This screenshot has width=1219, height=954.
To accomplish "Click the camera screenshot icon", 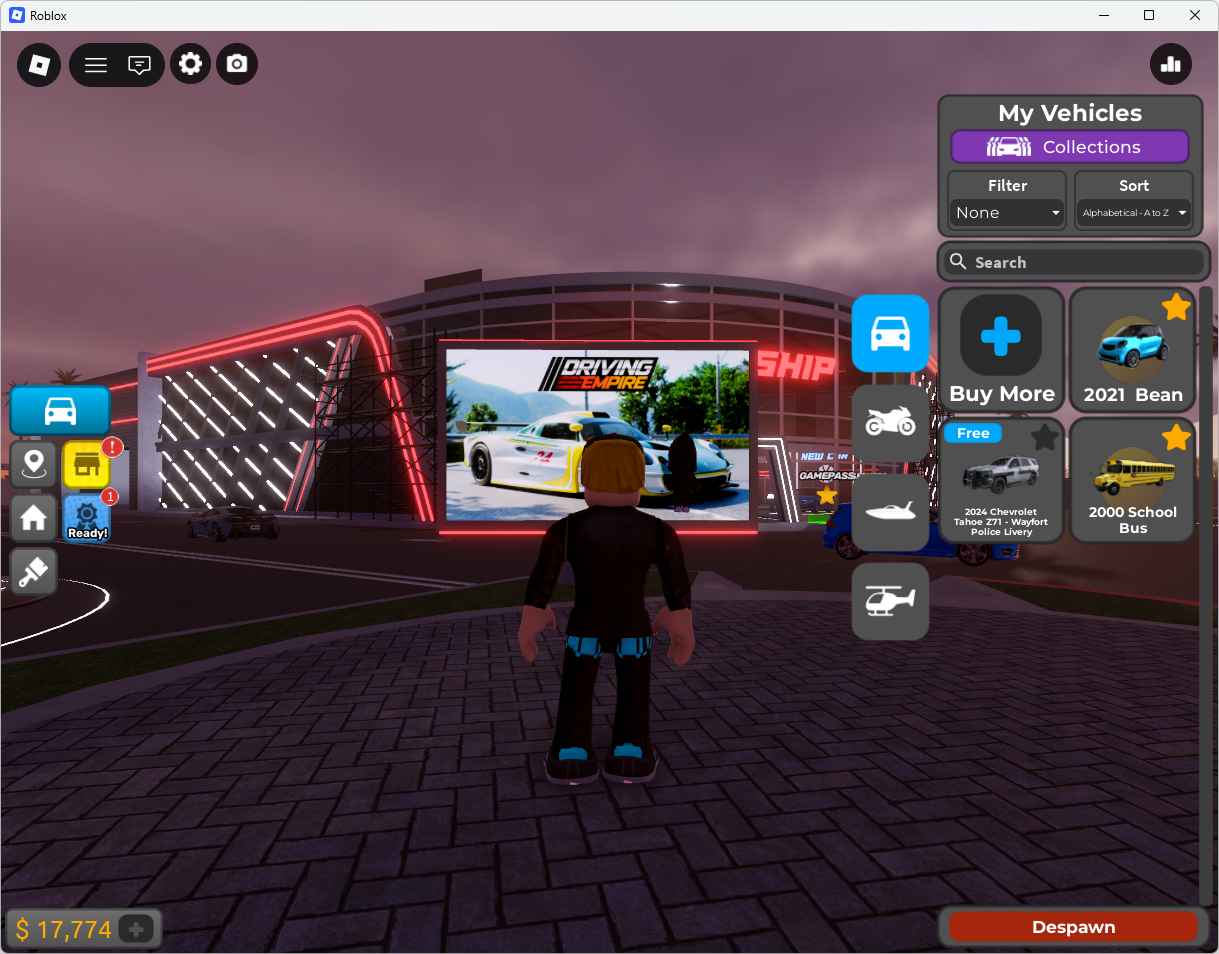I will point(237,64).
